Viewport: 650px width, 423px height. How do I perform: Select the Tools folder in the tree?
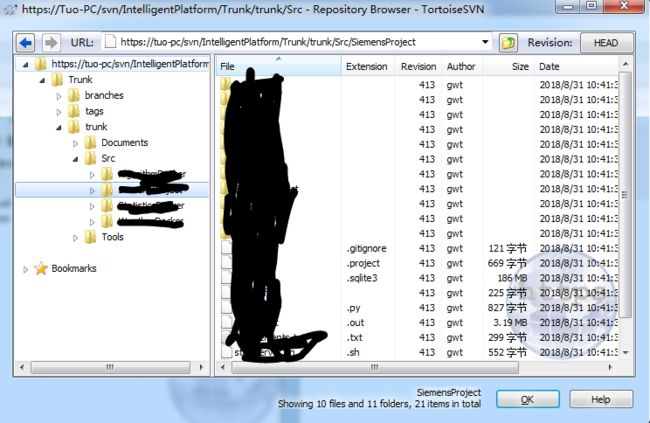112,237
